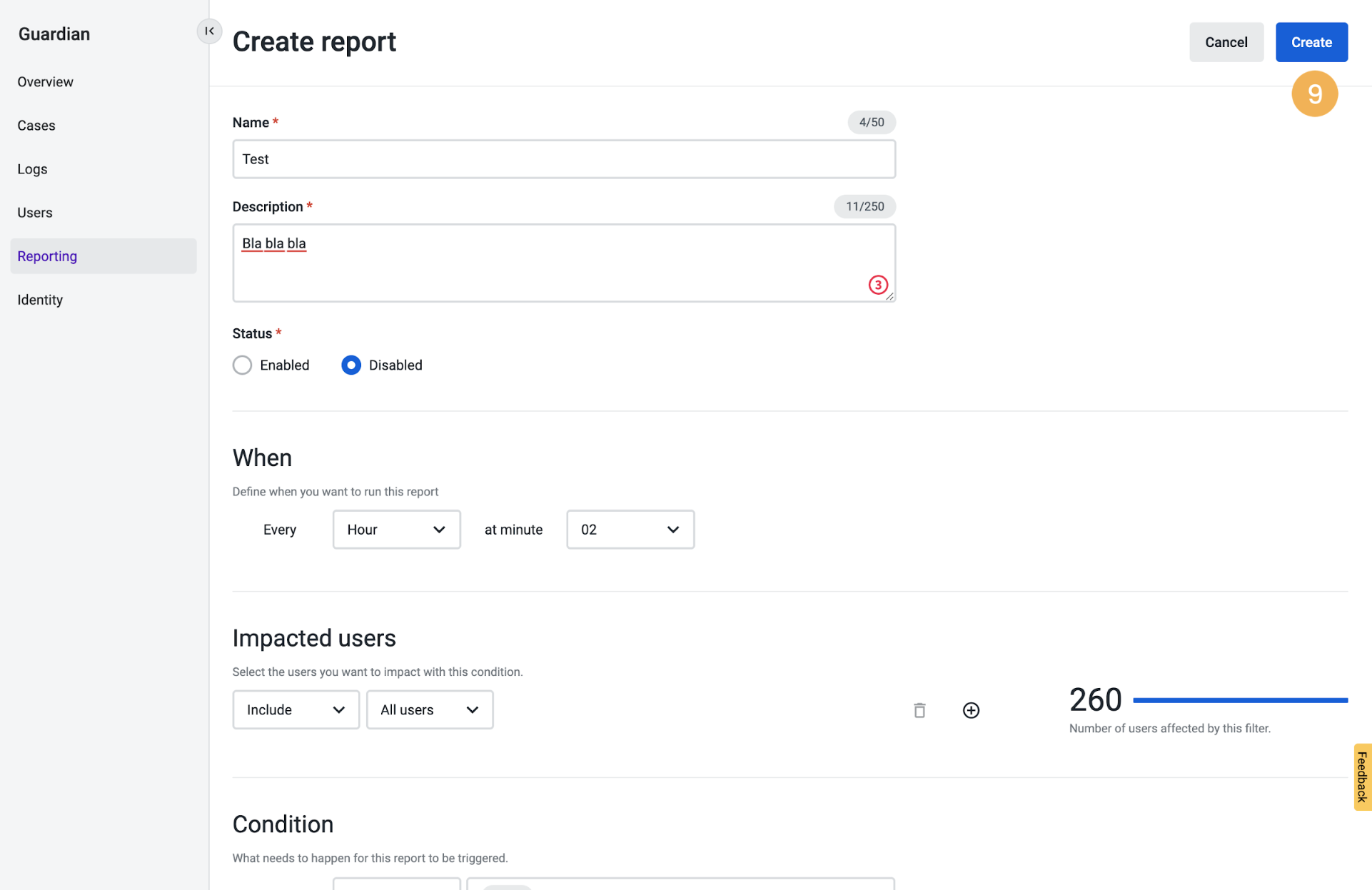The height and width of the screenshot is (890, 1372).
Task: Open the minute 02 dropdown
Action: coord(630,530)
